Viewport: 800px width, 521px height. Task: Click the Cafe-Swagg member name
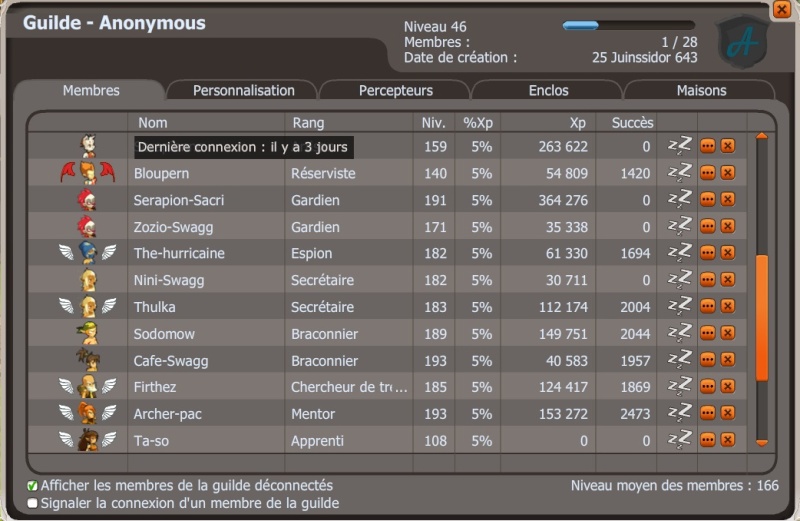[x=171, y=361]
